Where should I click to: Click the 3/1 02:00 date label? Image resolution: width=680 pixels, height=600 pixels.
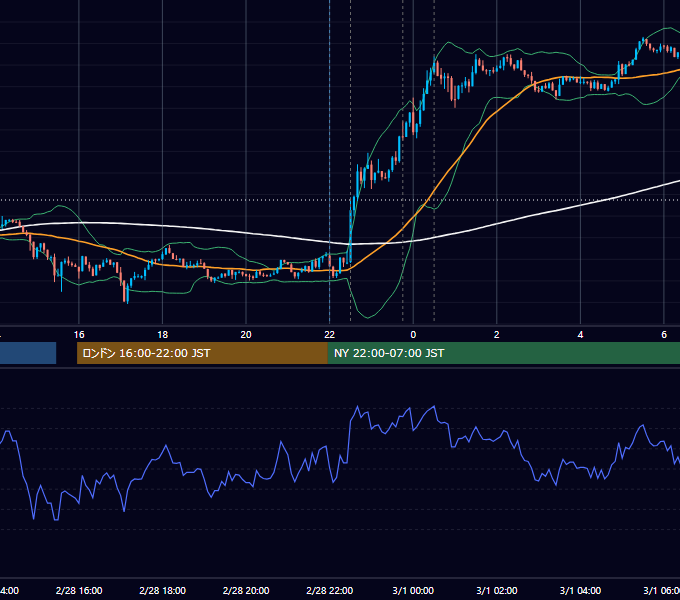[497, 590]
